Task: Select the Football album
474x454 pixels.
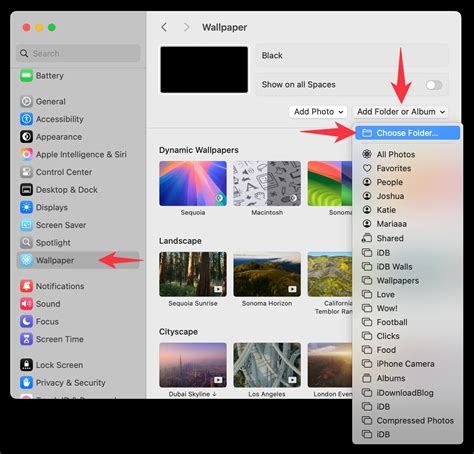Action: tap(408, 322)
